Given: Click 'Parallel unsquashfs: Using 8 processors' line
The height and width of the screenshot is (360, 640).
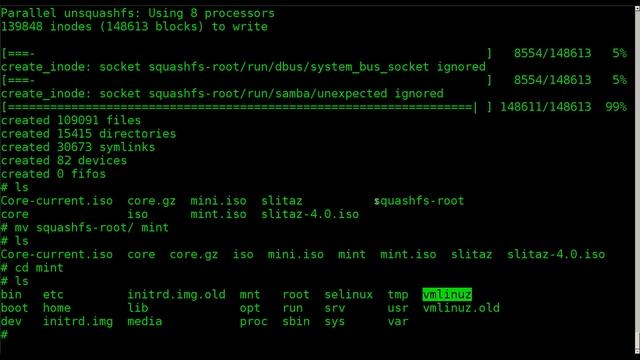Looking at the screenshot, I should tap(138, 13).
